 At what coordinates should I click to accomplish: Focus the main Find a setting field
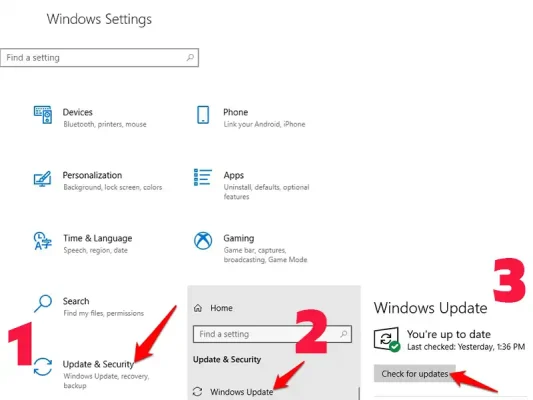click(99, 57)
